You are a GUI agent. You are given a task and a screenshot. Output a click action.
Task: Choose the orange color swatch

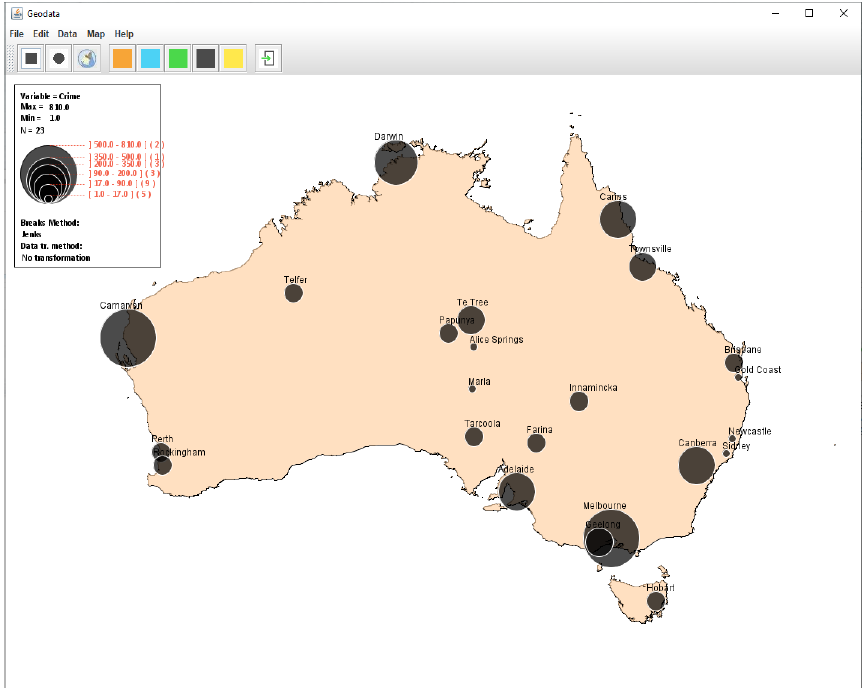click(122, 58)
